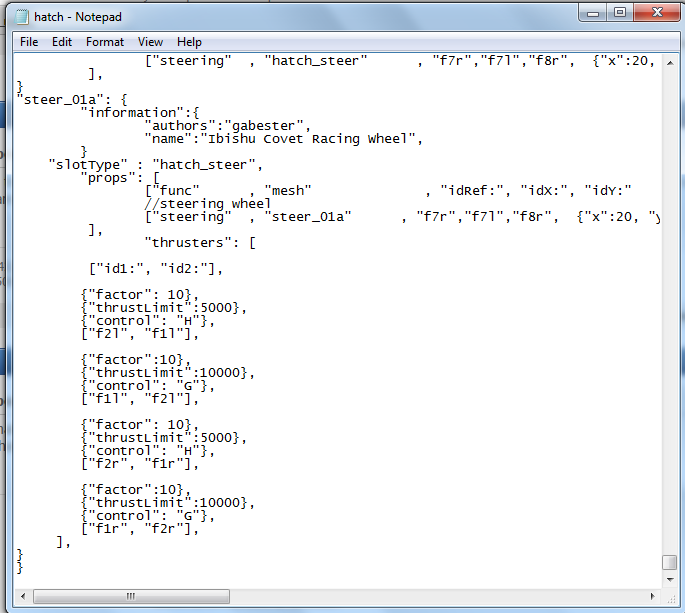
Task: Click the window resize grip corner
Action: click(671, 599)
